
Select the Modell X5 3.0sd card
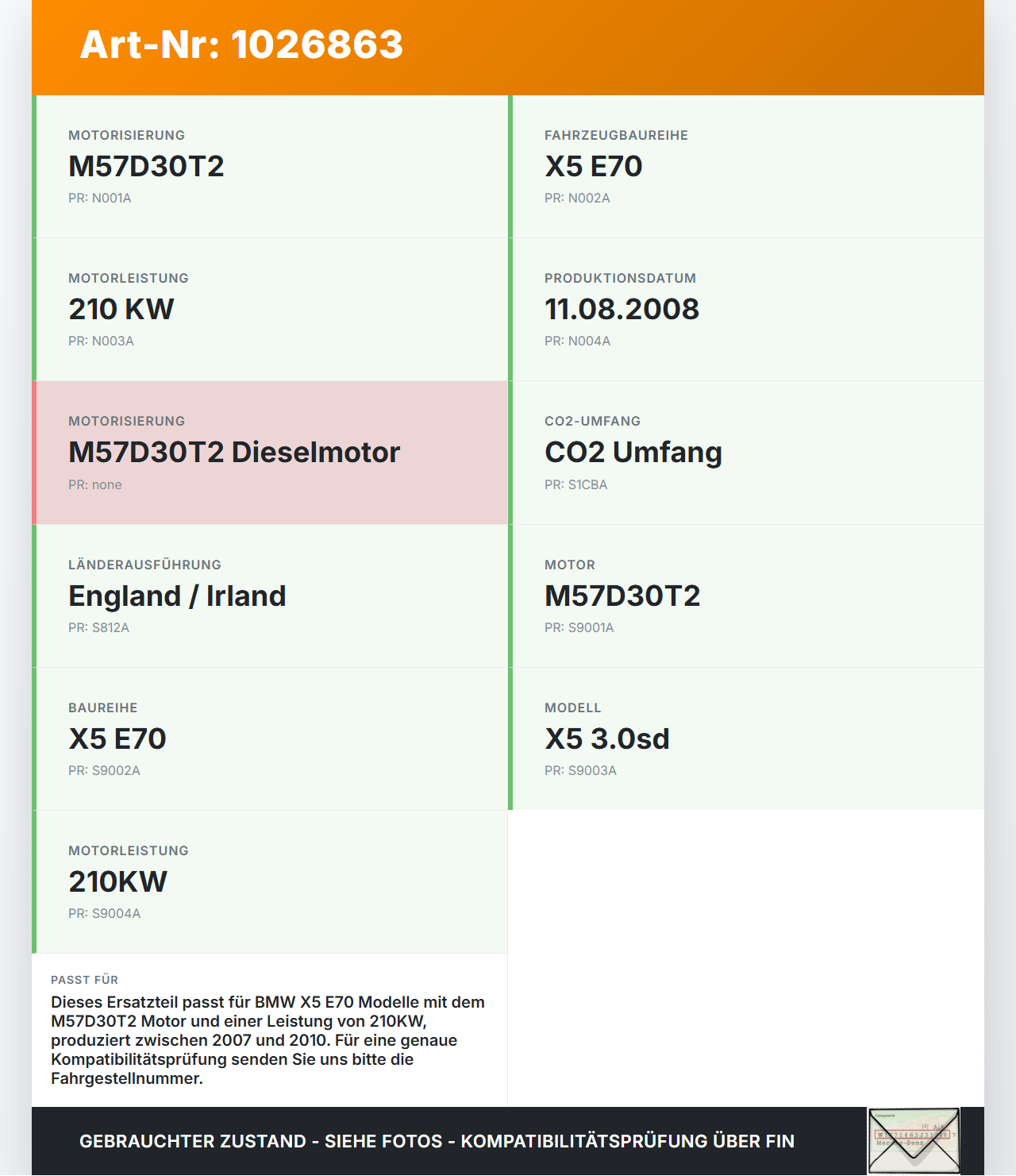coord(746,739)
